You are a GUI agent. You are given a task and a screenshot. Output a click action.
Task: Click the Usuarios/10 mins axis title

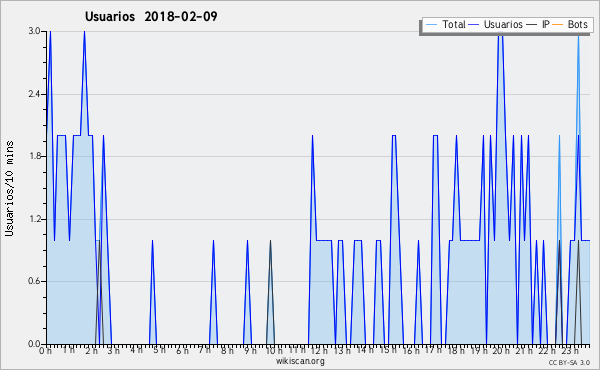coord(9,189)
